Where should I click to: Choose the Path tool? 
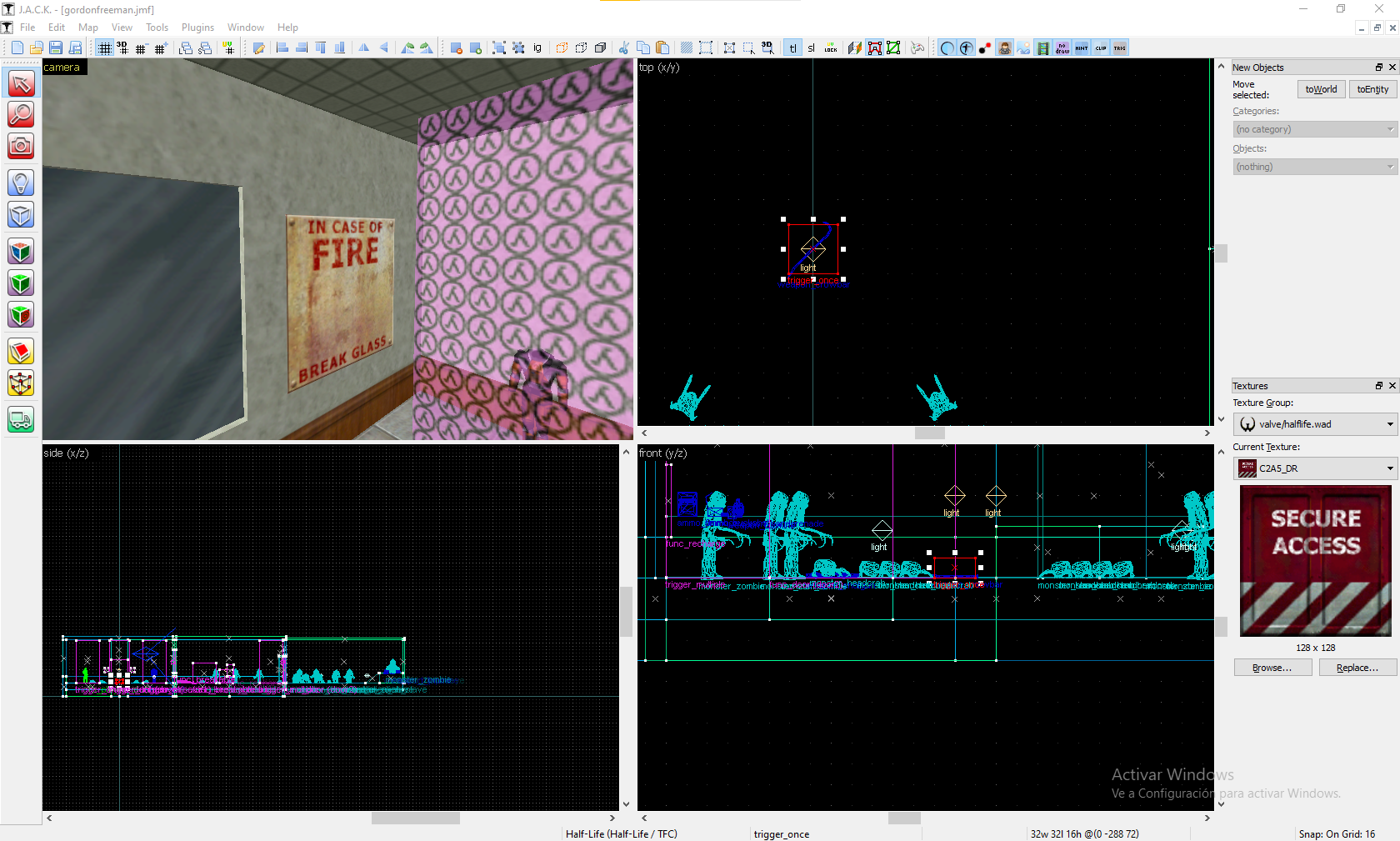[x=21, y=419]
